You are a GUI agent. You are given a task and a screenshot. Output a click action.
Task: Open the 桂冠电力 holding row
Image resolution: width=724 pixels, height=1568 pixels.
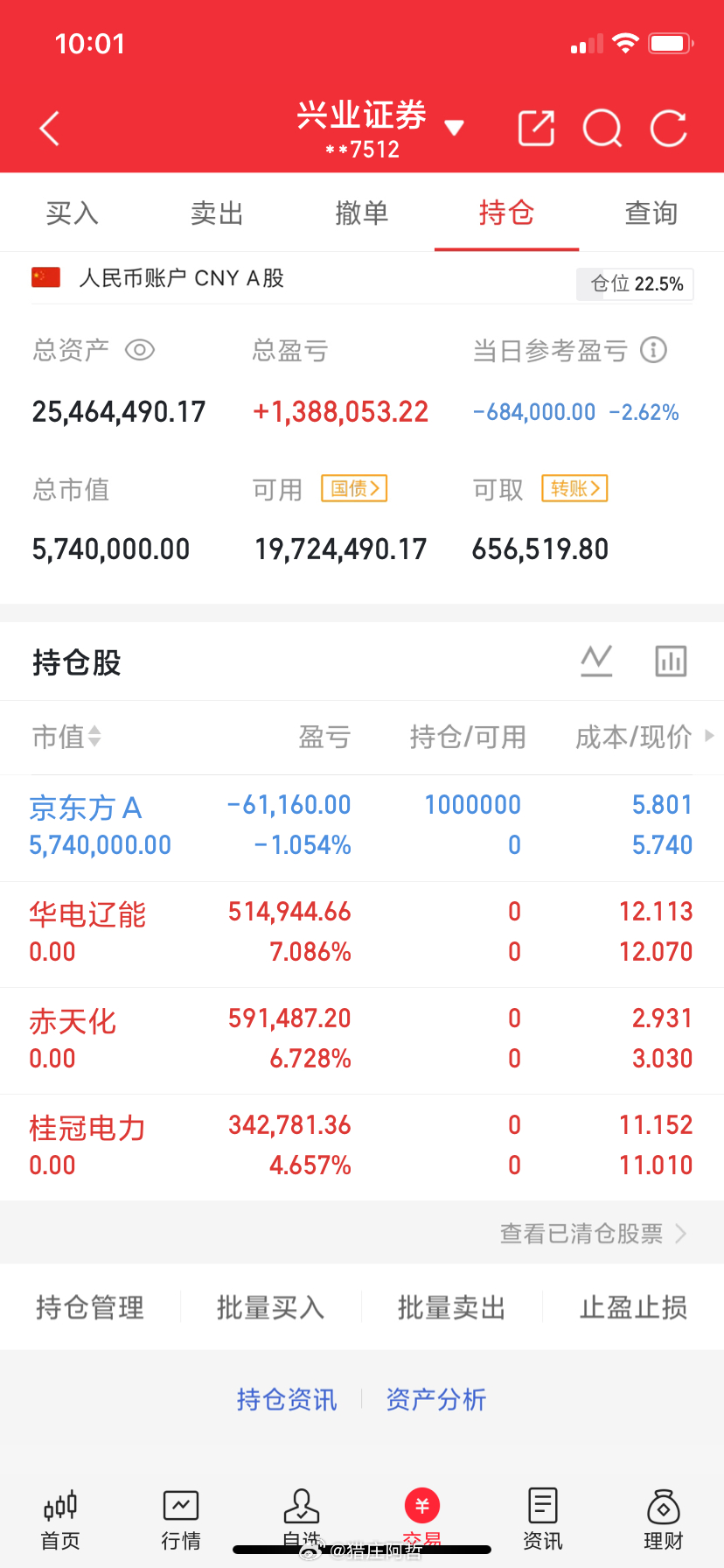tap(362, 1148)
